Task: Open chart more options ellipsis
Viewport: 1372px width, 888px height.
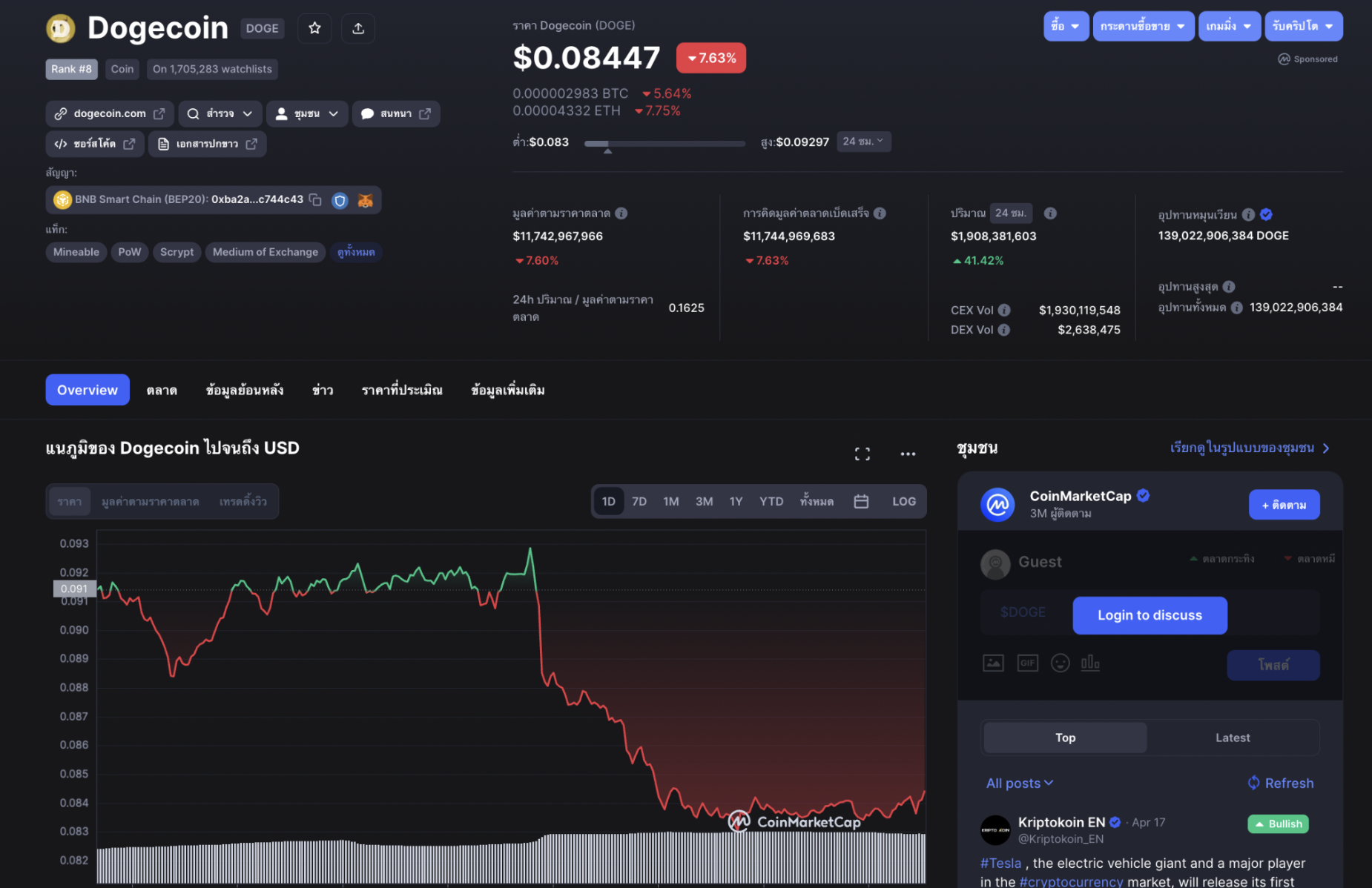Action: tap(908, 454)
